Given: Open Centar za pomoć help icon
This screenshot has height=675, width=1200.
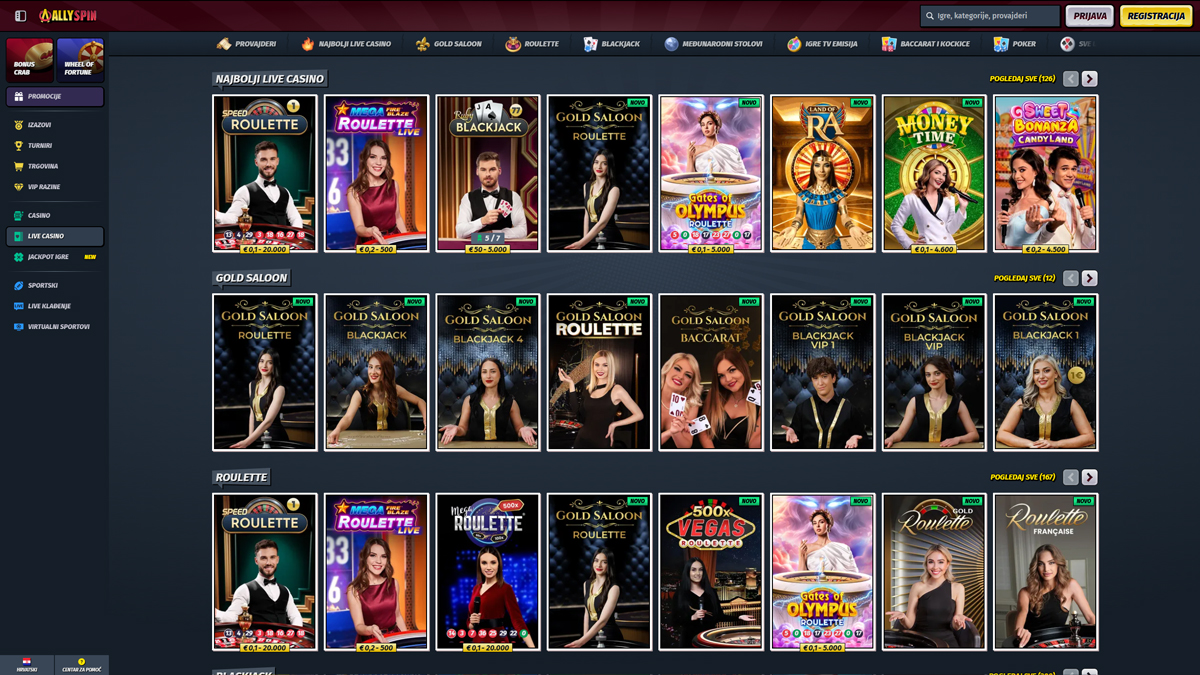Looking at the screenshot, I should (x=81, y=662).
